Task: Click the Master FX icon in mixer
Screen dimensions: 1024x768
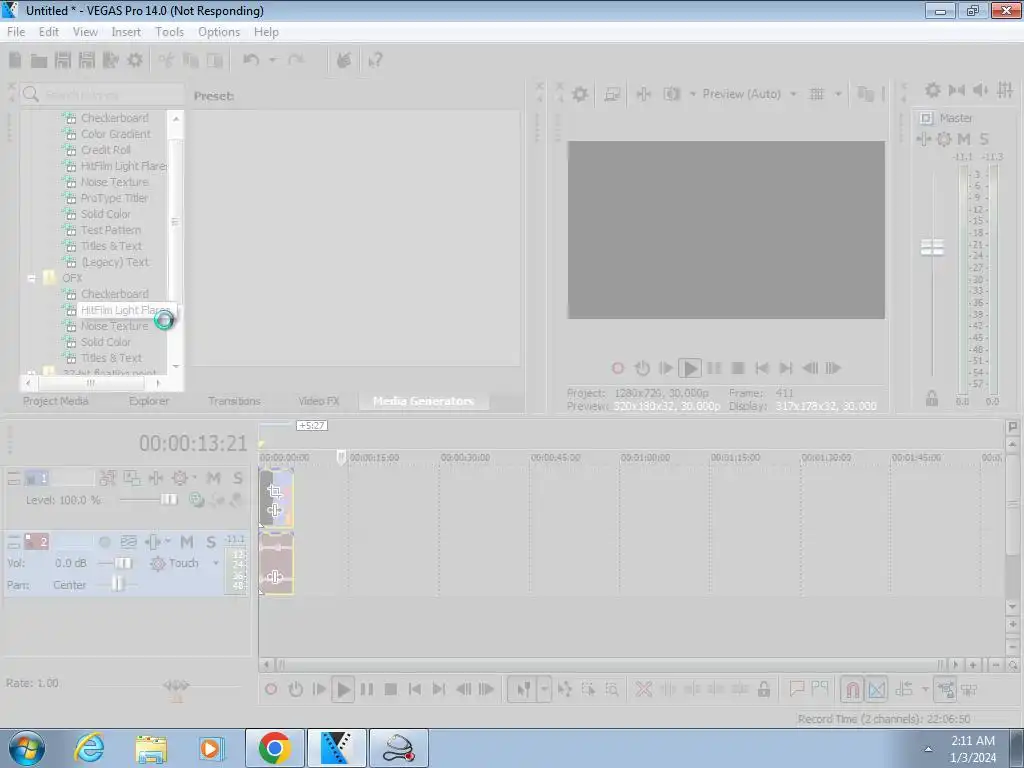Action: click(923, 138)
